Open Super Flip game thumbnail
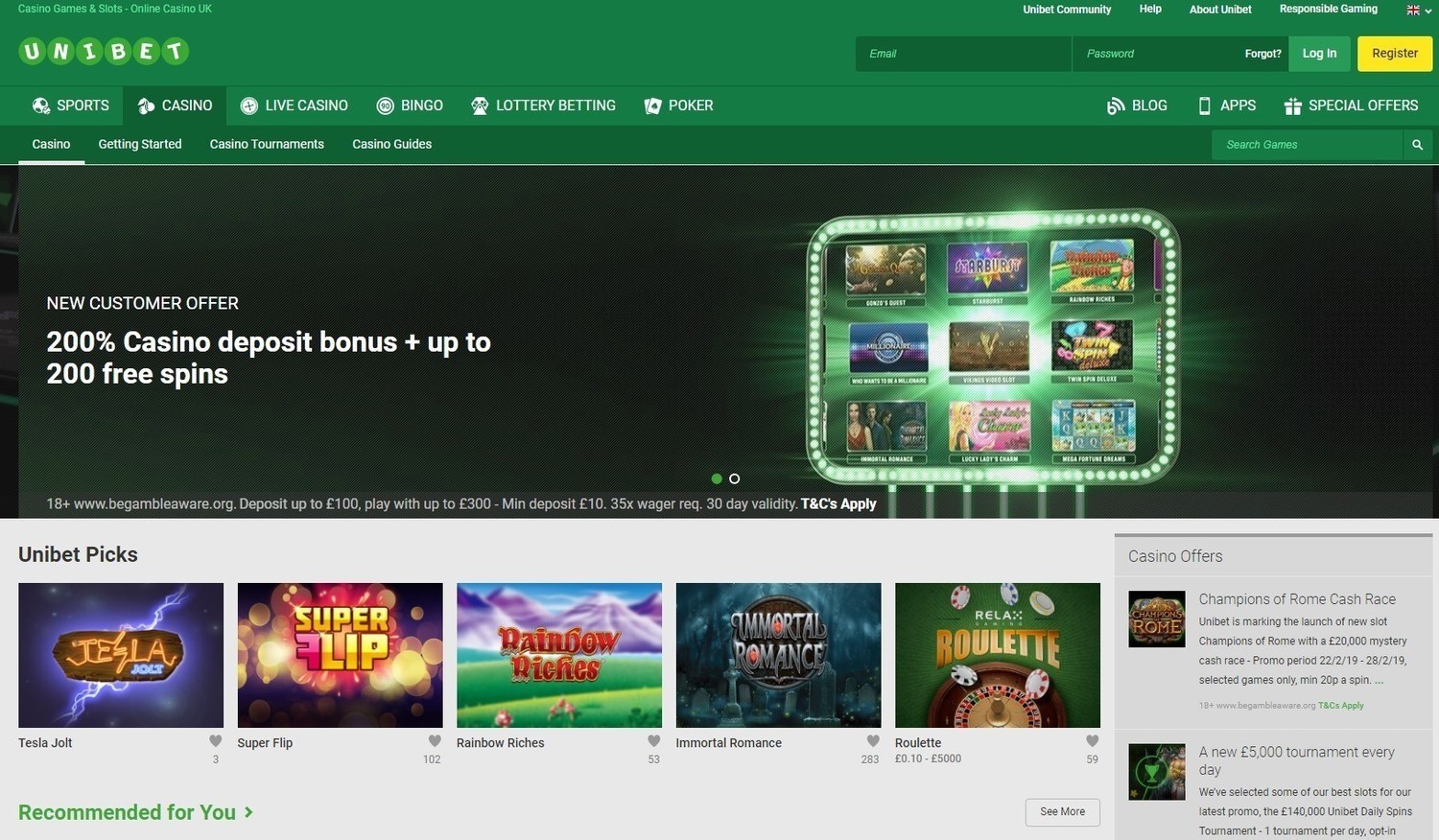1439x840 pixels. [x=341, y=655]
